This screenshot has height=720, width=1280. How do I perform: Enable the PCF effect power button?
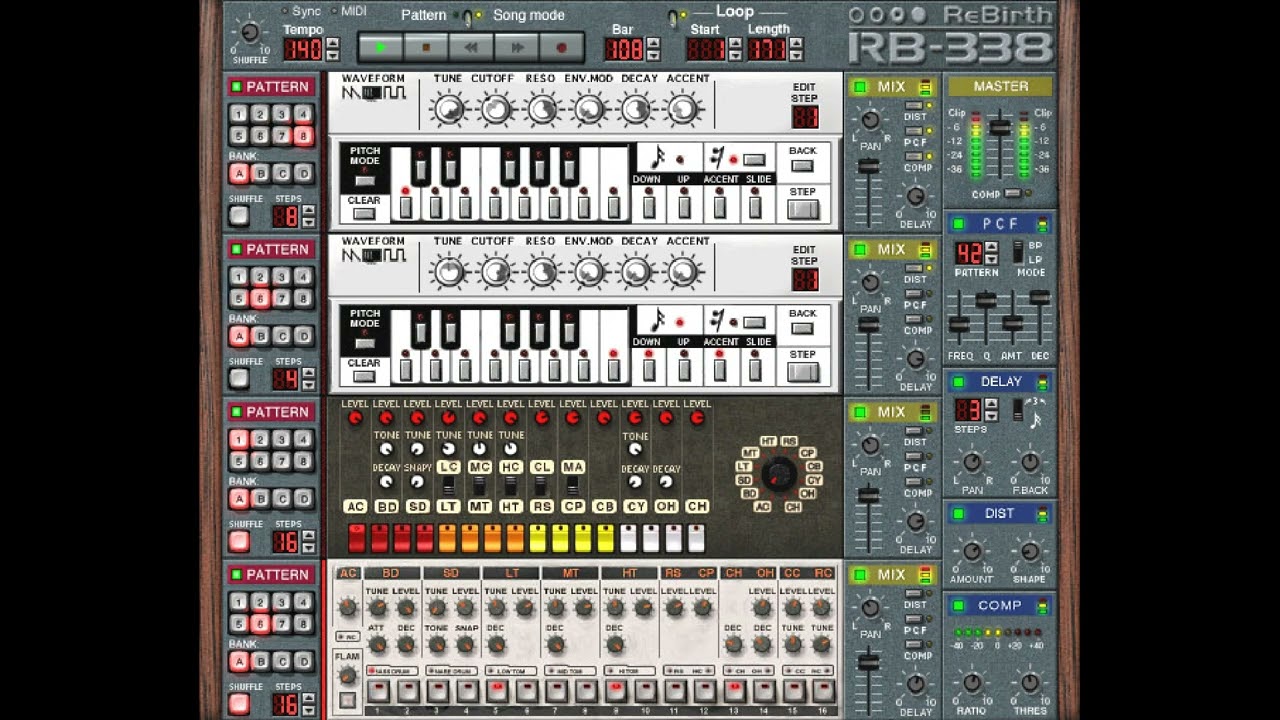click(x=958, y=224)
